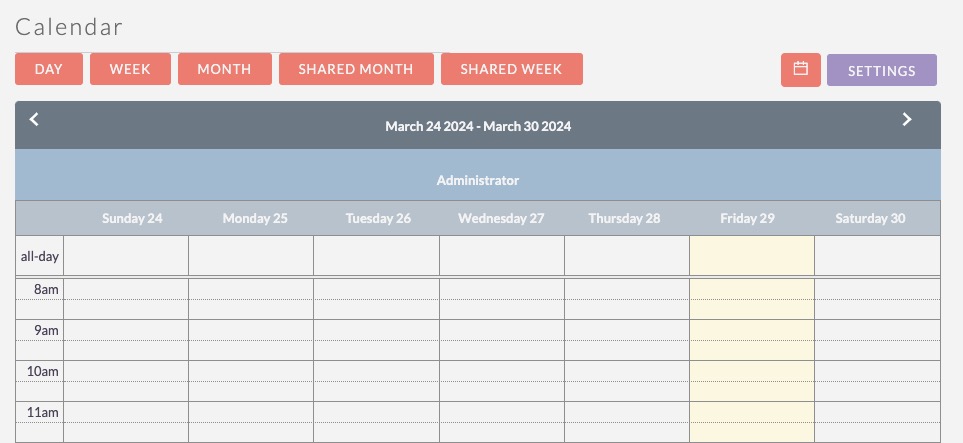
Task: Click the calendar date picker icon
Action: (800, 70)
